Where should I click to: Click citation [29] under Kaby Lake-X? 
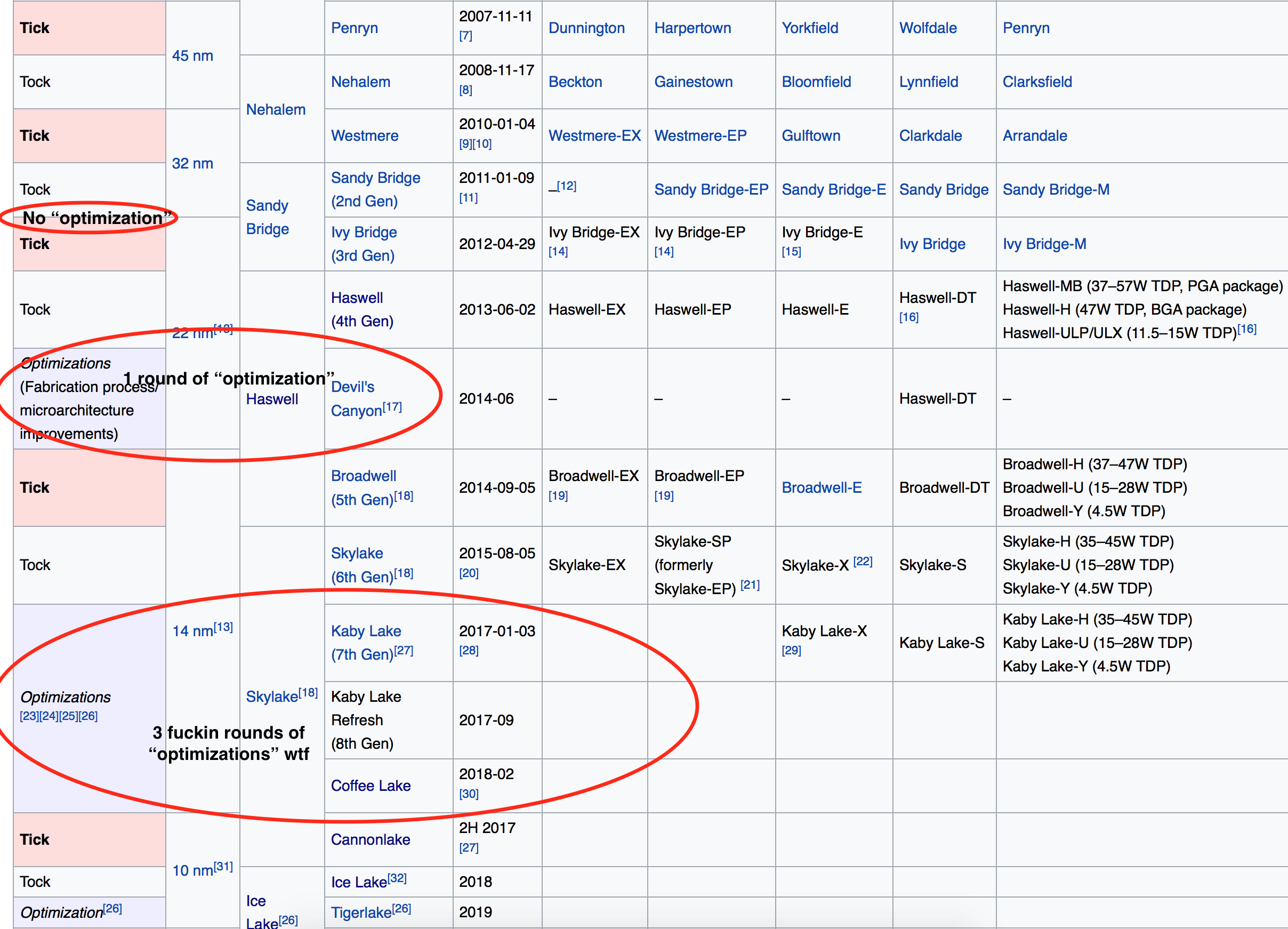(792, 651)
